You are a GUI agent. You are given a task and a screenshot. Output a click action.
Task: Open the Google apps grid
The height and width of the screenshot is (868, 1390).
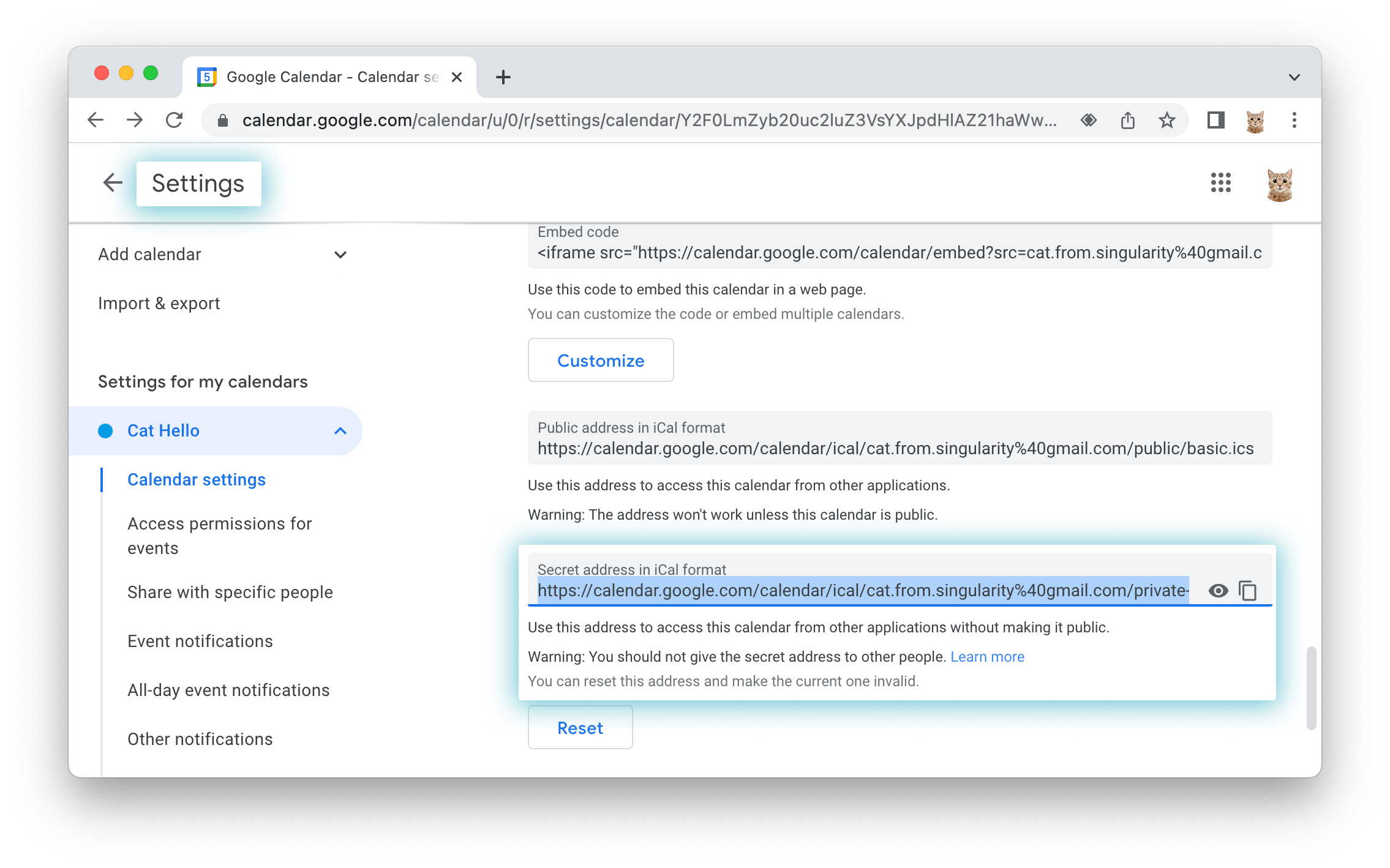pos(1220,182)
